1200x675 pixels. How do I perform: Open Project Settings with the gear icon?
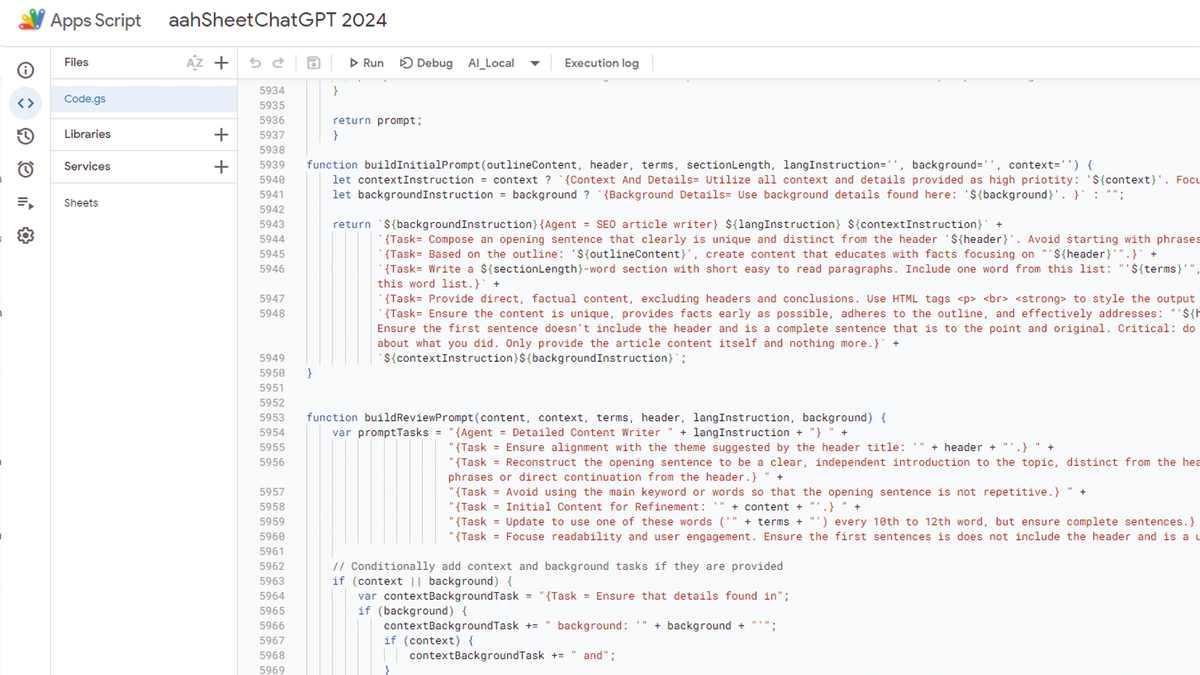(25, 235)
